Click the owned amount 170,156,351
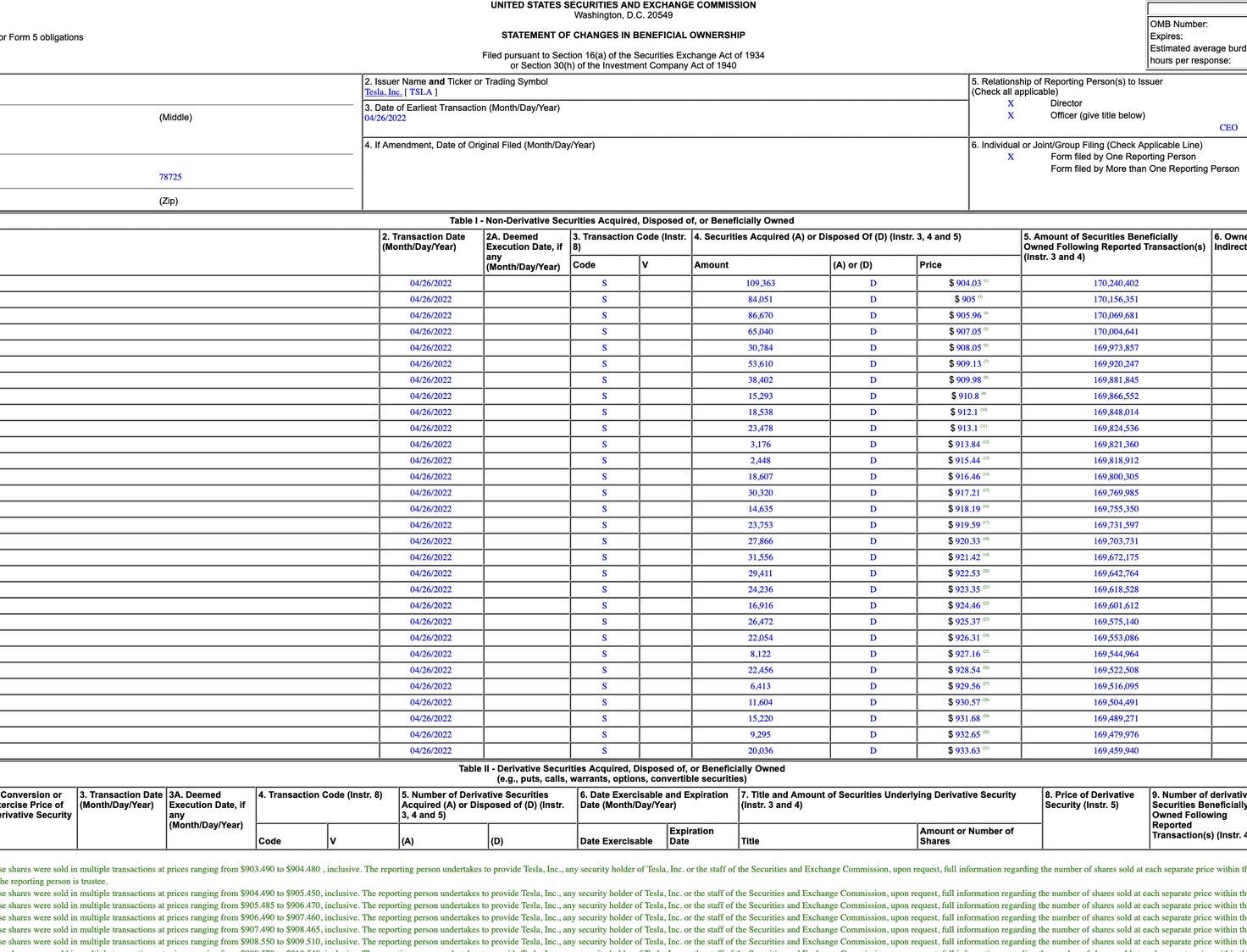The width and height of the screenshot is (1247, 952). [x=1116, y=300]
